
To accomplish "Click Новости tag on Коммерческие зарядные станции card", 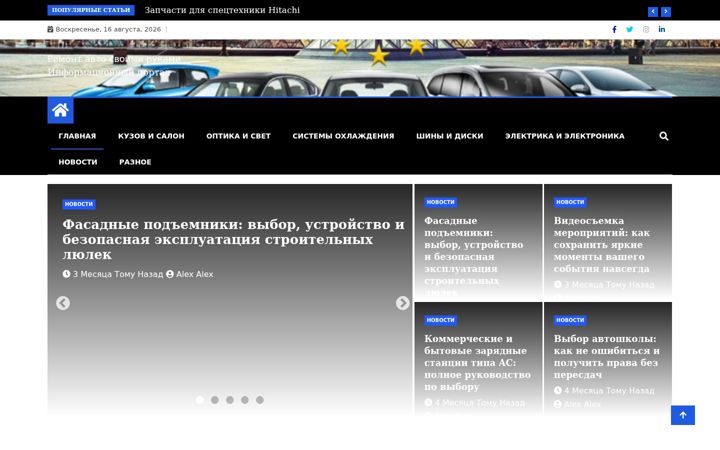I will (440, 320).
